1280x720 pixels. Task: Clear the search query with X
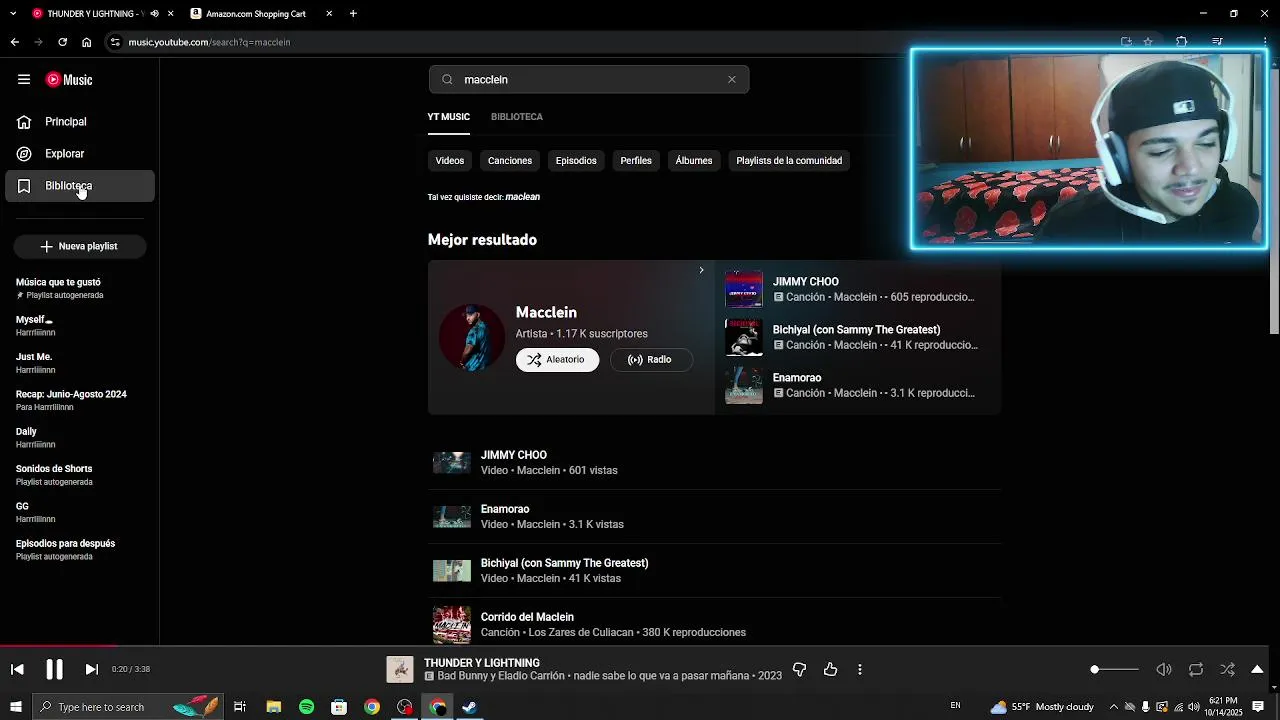point(732,80)
